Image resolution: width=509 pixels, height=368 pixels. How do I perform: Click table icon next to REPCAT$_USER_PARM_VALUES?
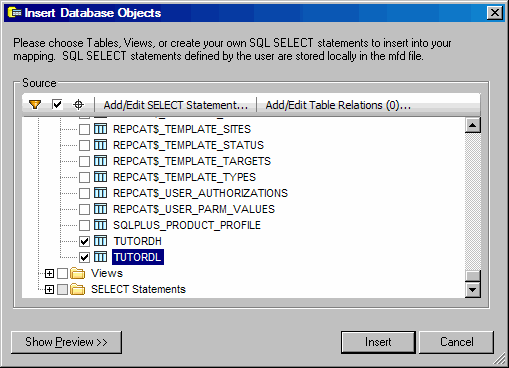(100, 209)
